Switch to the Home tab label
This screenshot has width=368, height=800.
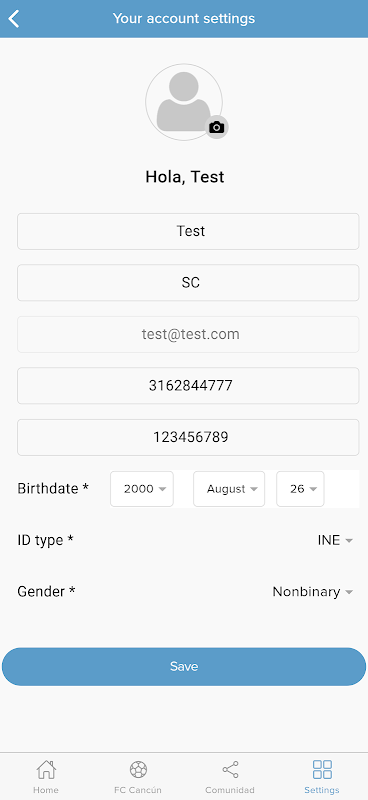coord(46,790)
